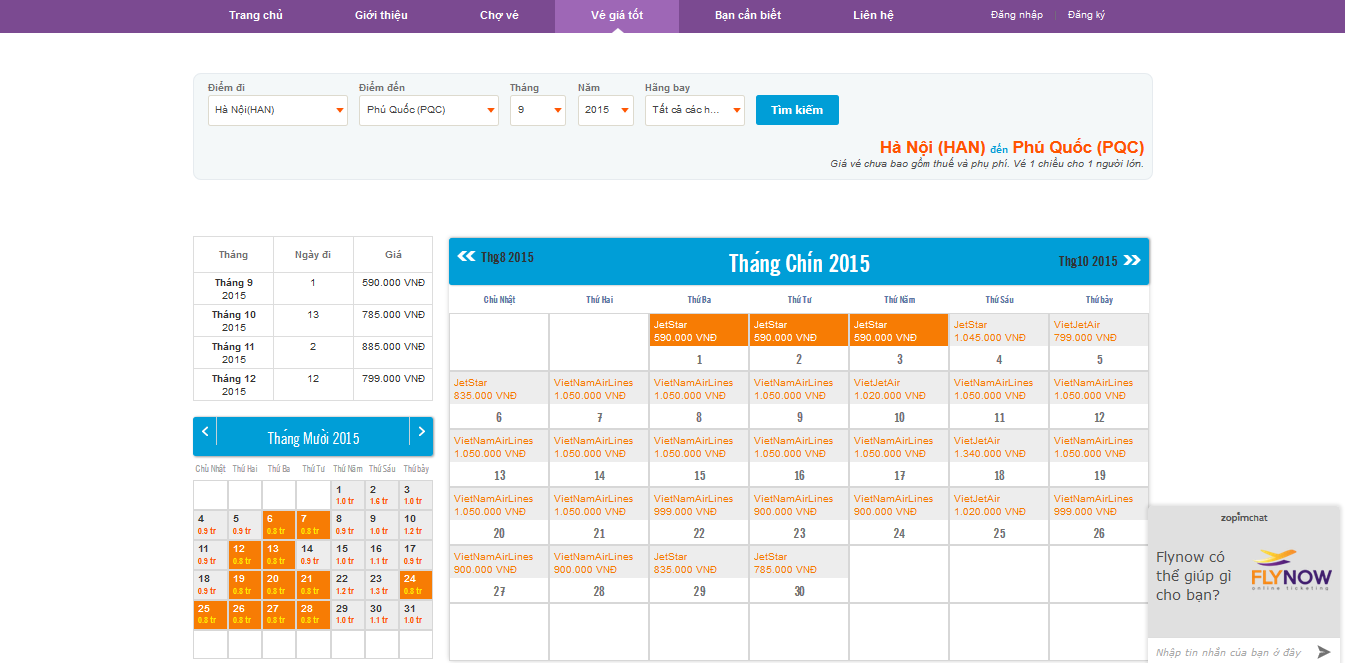Click the small calendar next arrow
This screenshot has height=663, width=1345.
pos(421,432)
